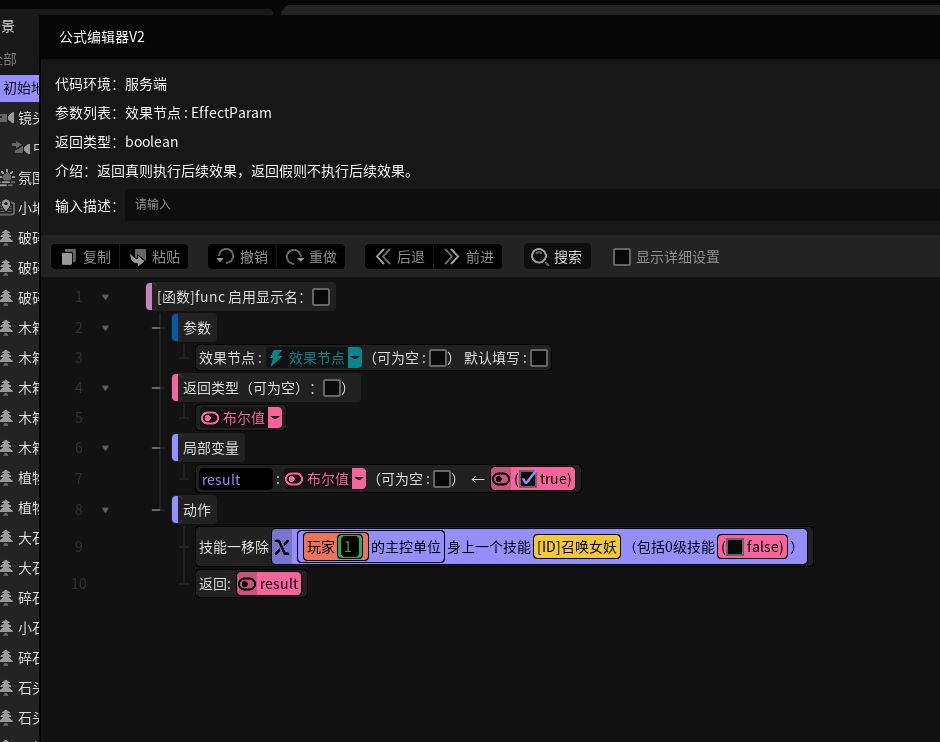Click the paste icon in the toolbar

coord(138,257)
